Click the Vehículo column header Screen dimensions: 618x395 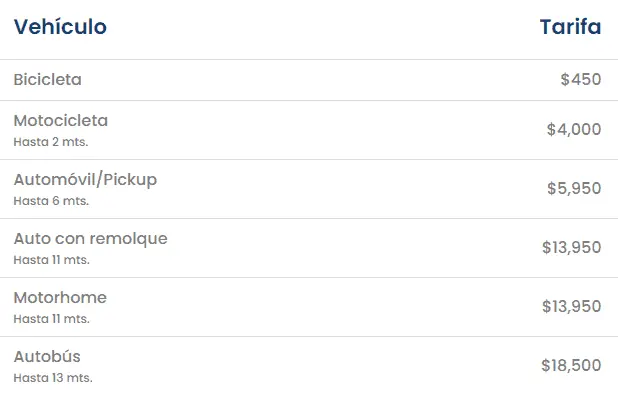(x=60, y=27)
